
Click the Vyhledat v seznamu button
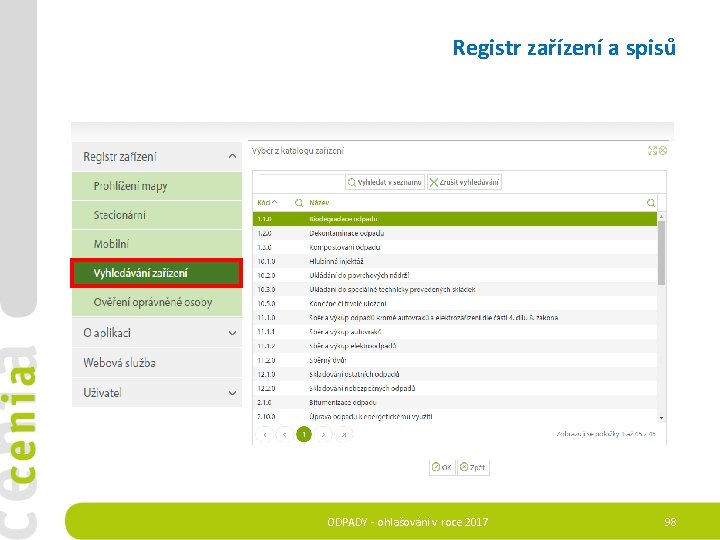385,182
